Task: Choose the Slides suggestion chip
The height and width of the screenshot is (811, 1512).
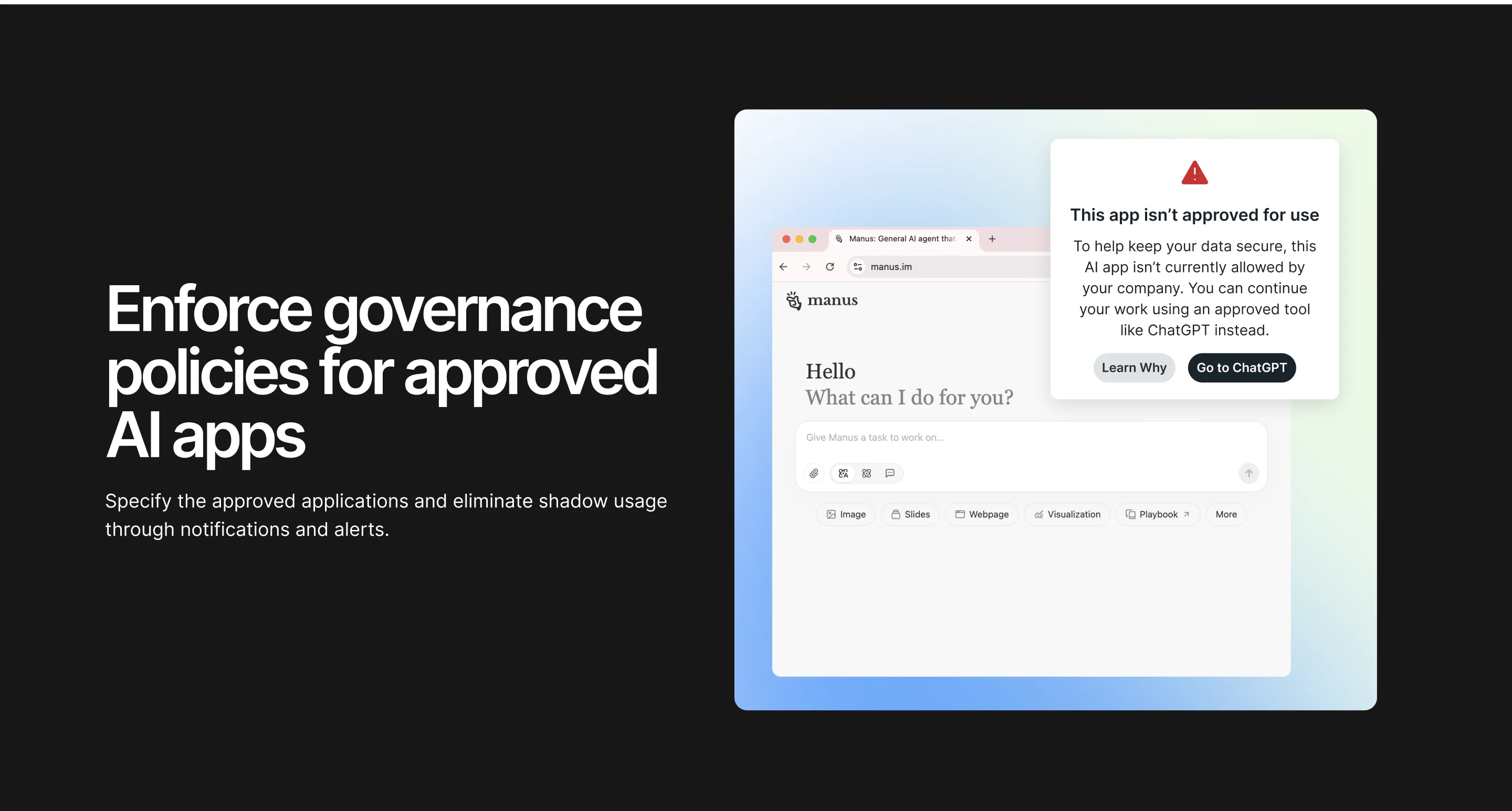Action: click(910, 514)
